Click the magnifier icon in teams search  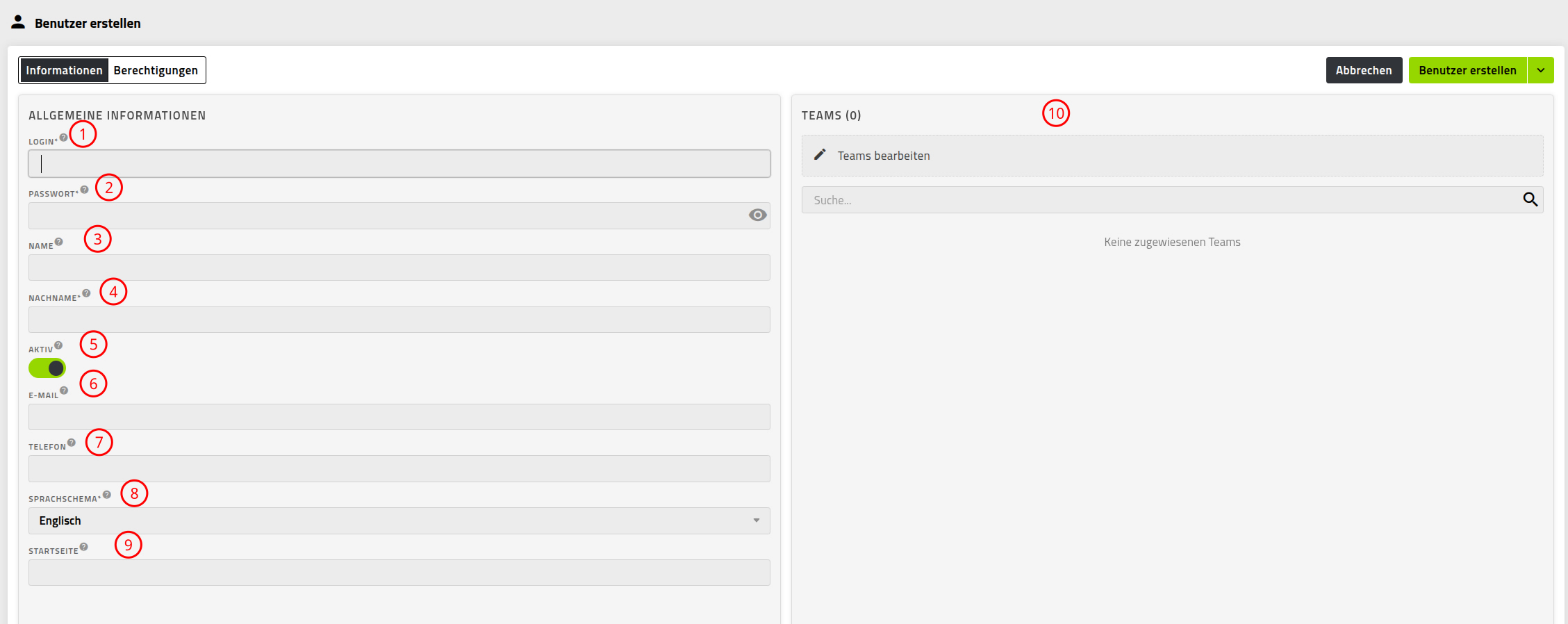tap(1530, 199)
